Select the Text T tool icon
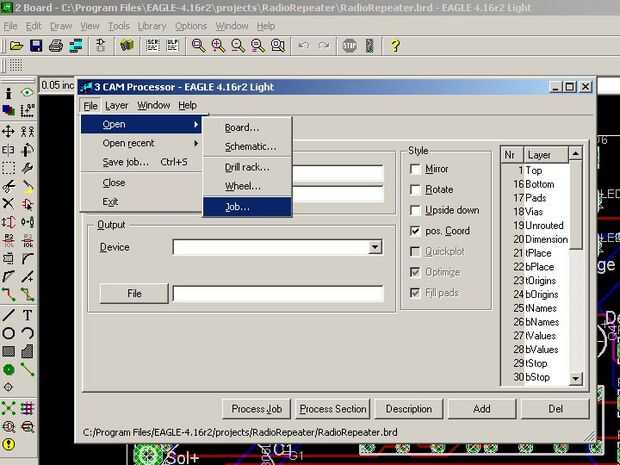This screenshot has width=620, height=465. click(x=27, y=315)
